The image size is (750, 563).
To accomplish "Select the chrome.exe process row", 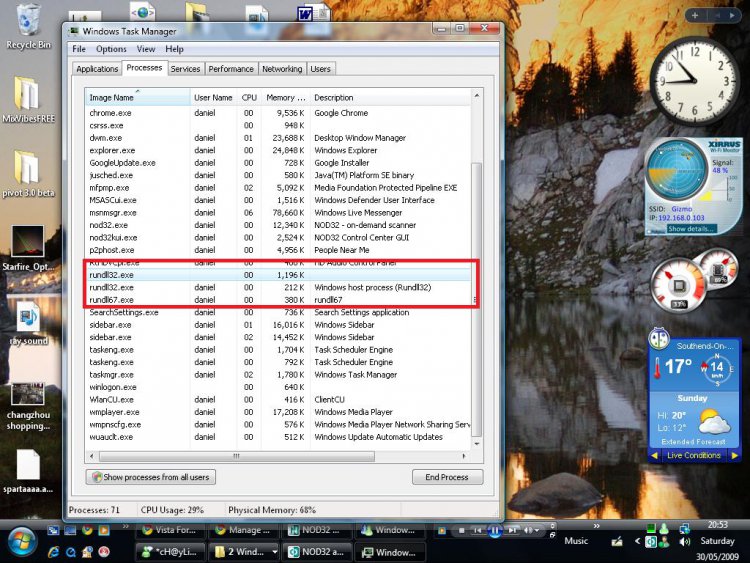I will click(277, 113).
